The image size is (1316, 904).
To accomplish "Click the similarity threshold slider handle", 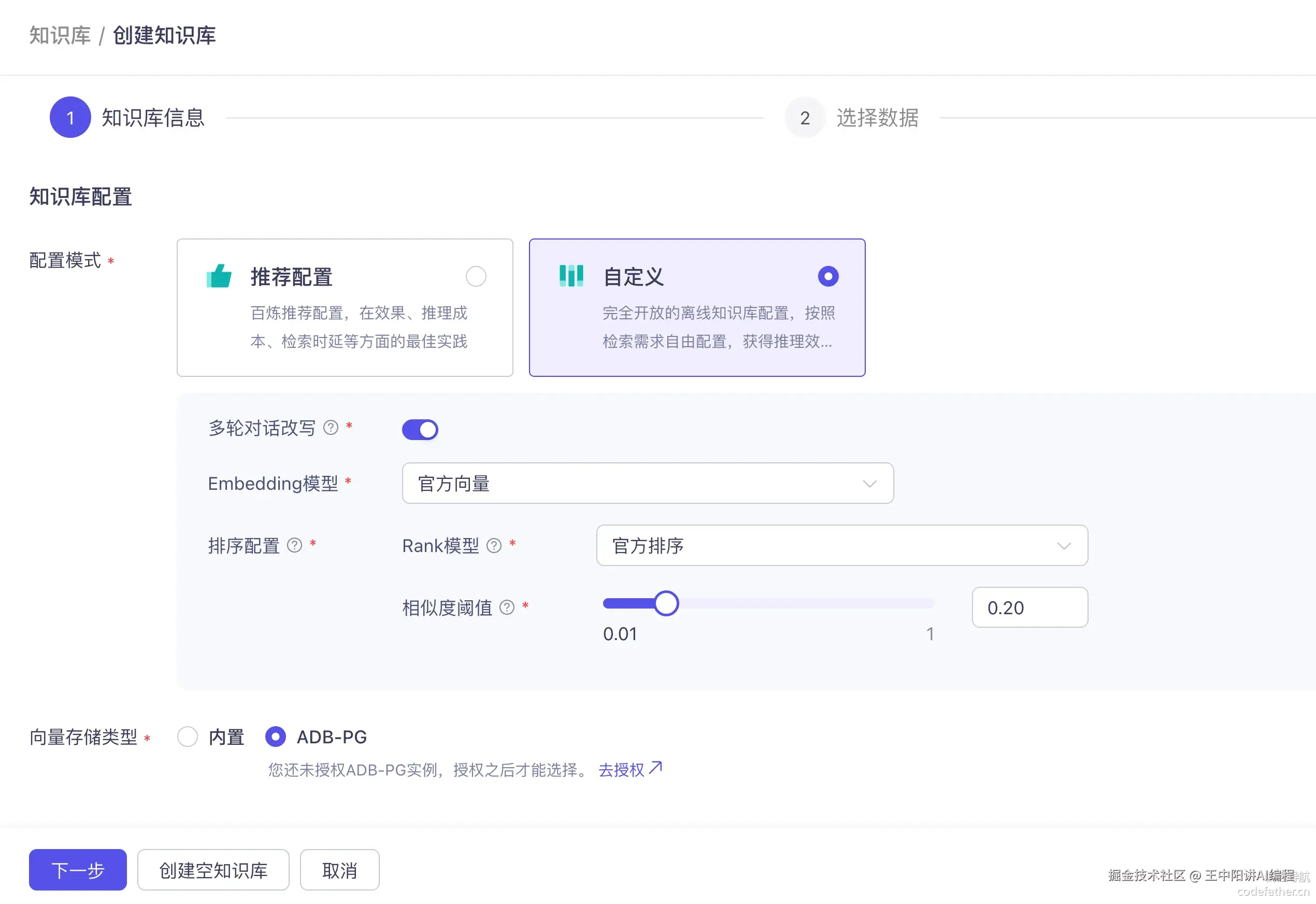I will click(x=666, y=603).
